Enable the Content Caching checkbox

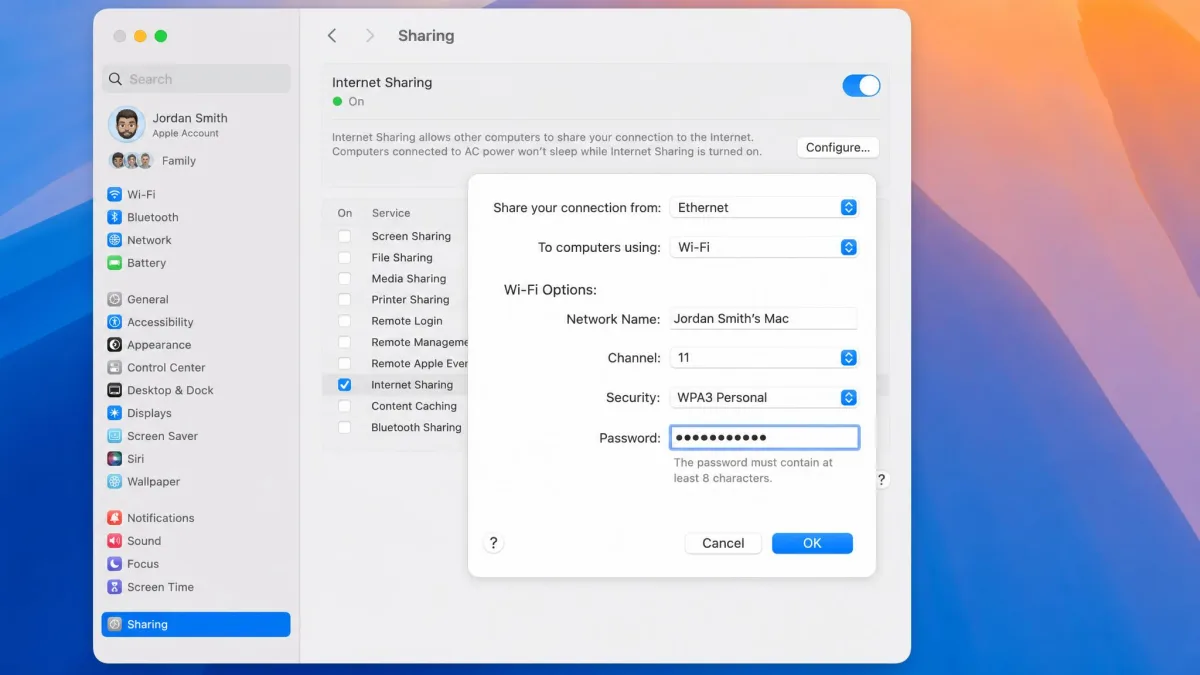345,406
